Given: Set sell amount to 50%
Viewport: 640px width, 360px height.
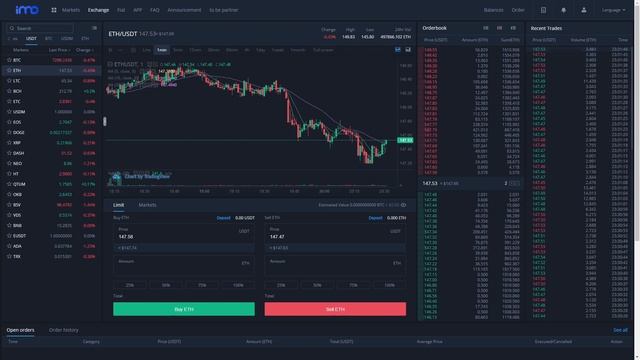Looking at the screenshot, I should [317, 285].
